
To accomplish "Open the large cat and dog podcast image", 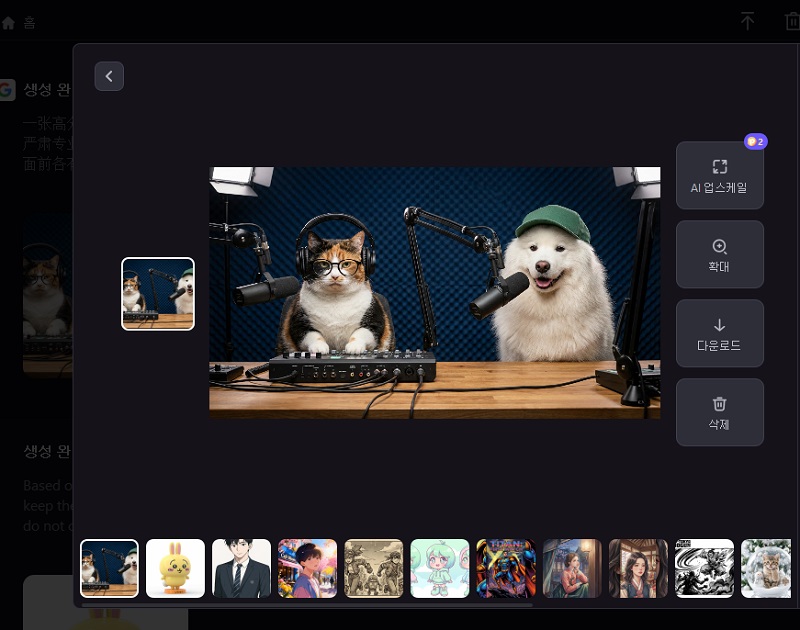I will click(434, 292).
